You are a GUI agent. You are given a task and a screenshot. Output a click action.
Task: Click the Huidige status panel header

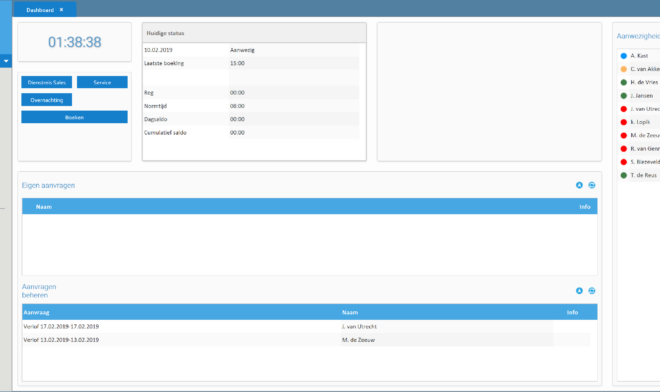coord(254,33)
